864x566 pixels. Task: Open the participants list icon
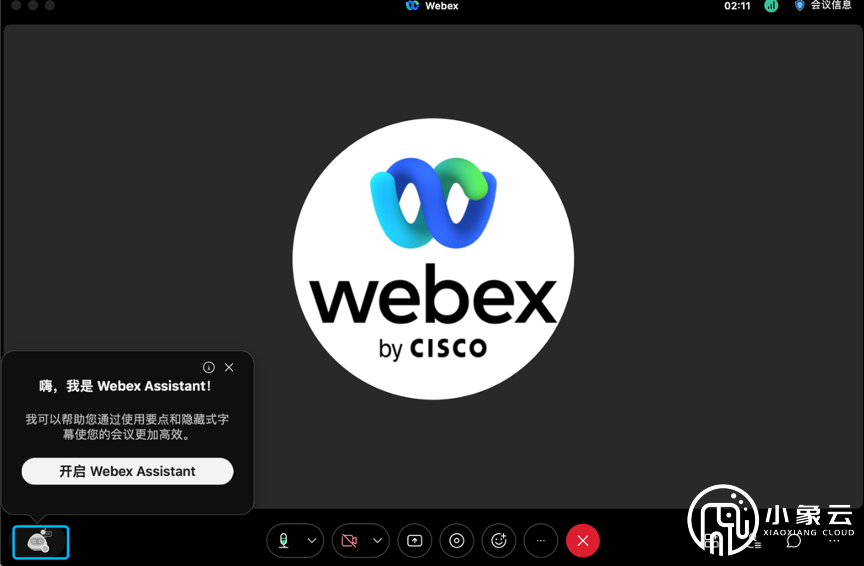(x=754, y=542)
